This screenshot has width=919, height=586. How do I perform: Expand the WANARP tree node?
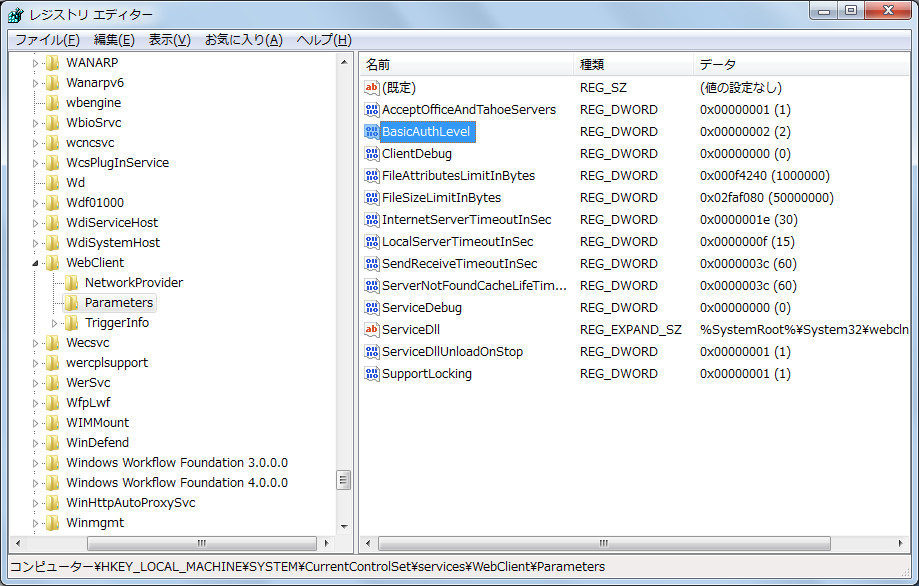point(35,63)
